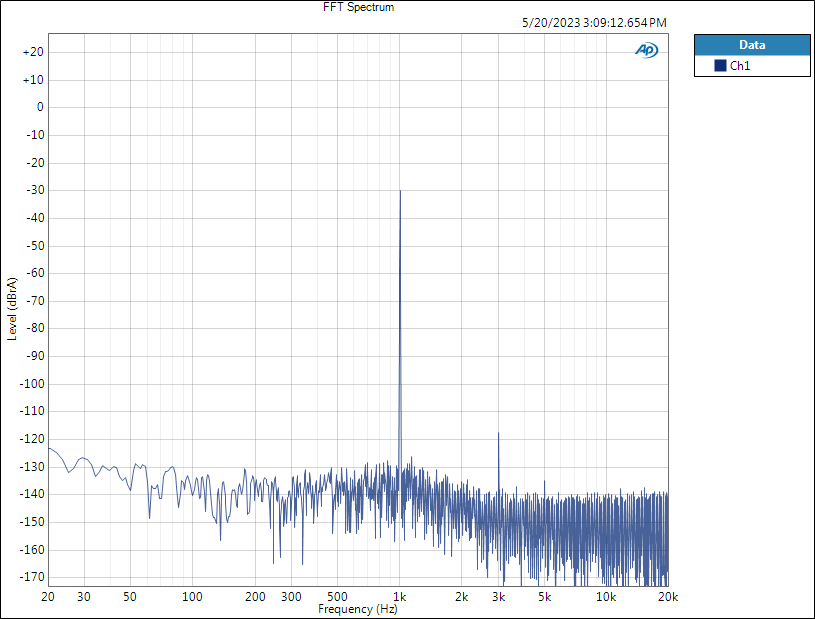Click the 500 frequency axis tick label

(337, 597)
